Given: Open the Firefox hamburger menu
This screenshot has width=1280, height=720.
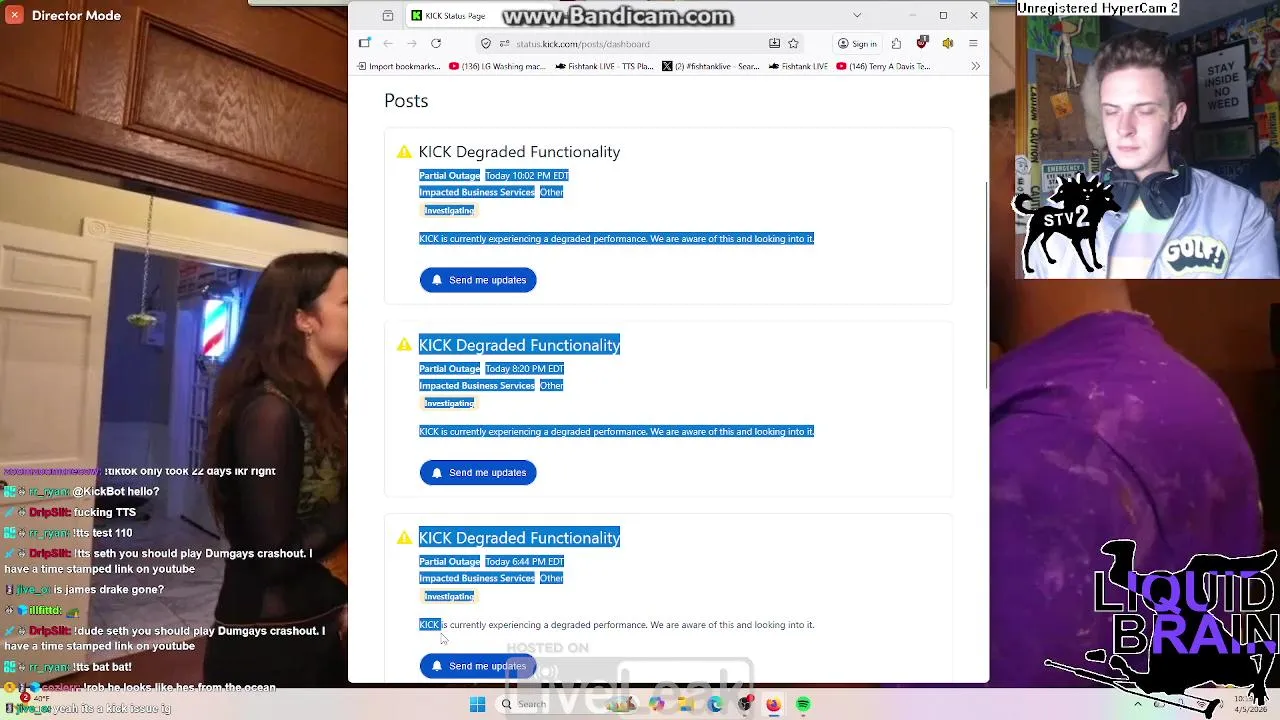Looking at the screenshot, I should (973, 43).
